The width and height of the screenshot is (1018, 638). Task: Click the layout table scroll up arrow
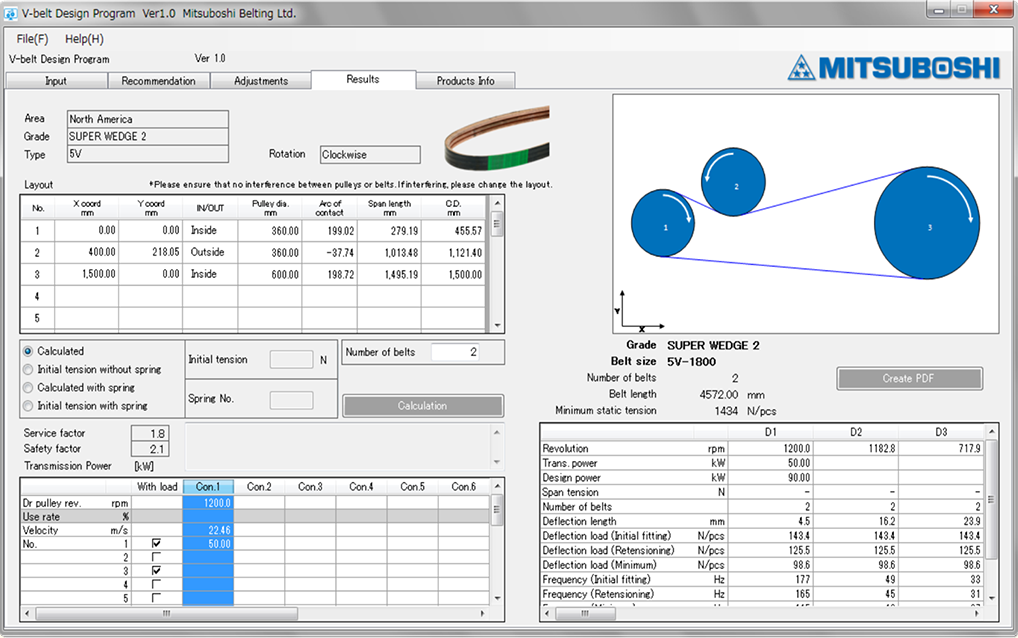(497, 203)
